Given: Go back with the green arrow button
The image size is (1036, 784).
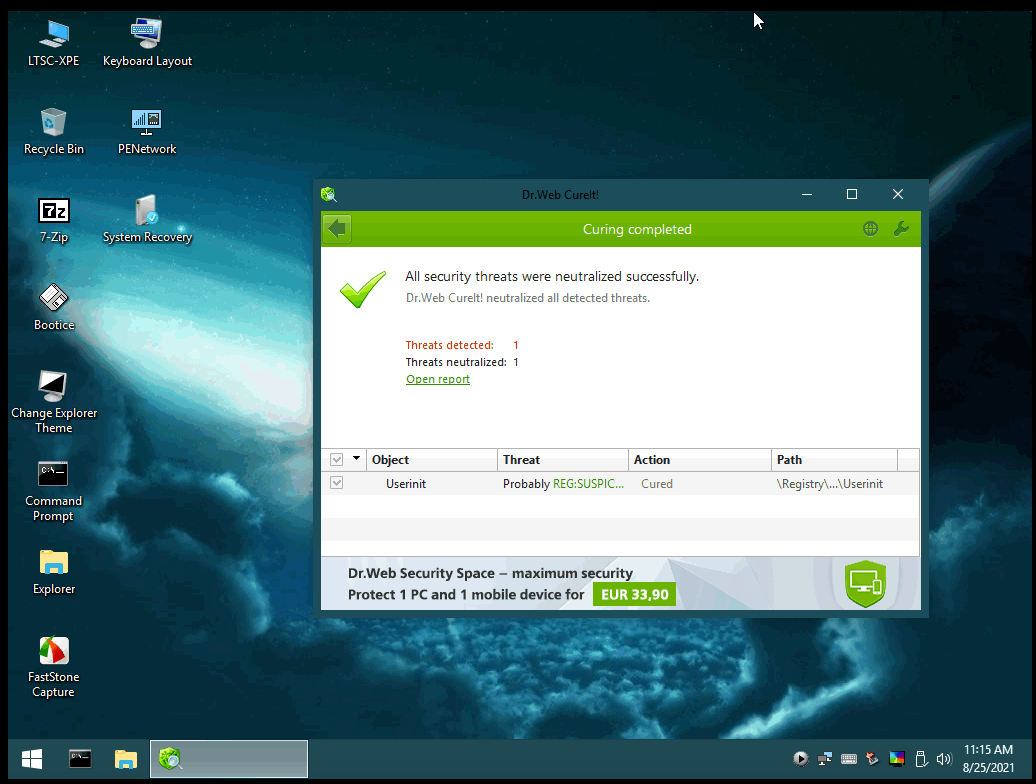Looking at the screenshot, I should pyautogui.click(x=337, y=229).
